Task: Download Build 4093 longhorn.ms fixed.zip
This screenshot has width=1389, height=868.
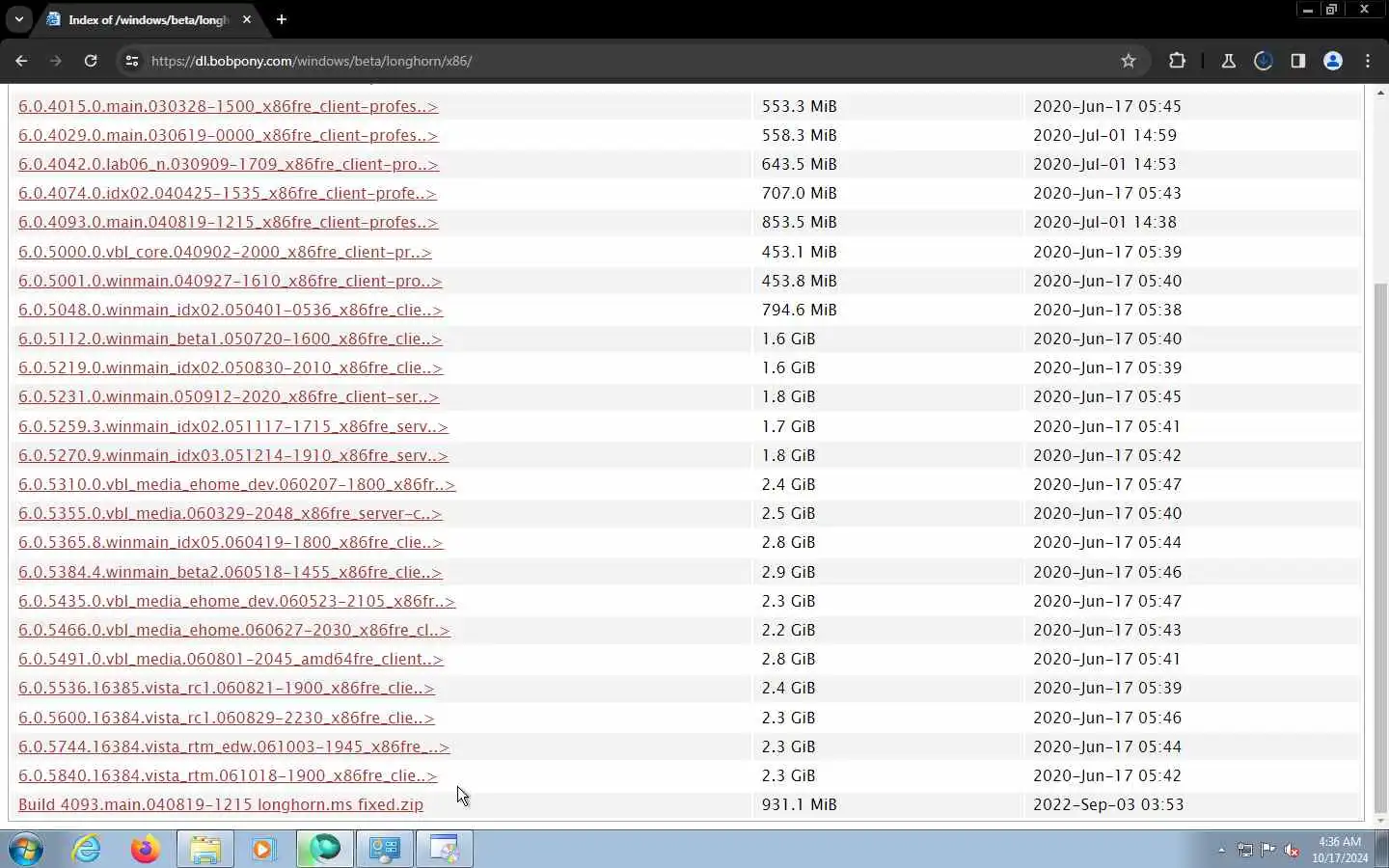Action: tap(221, 804)
